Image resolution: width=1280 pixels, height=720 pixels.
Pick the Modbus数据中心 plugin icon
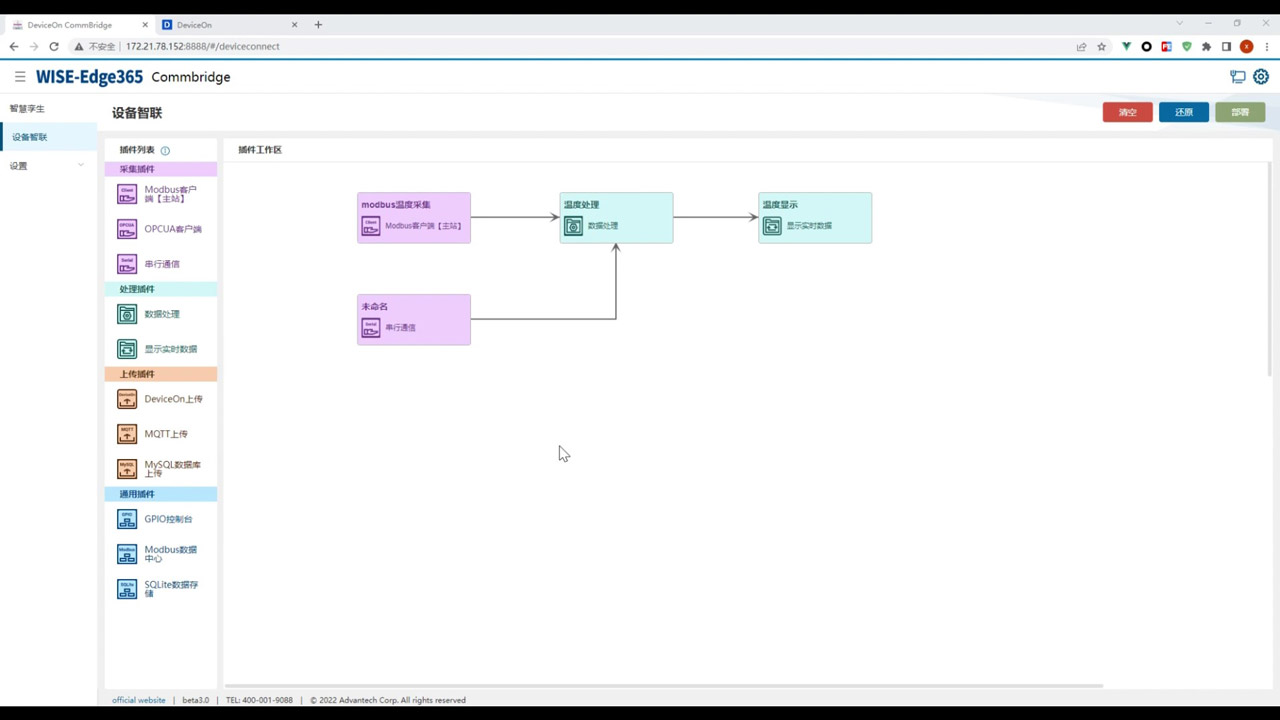pos(127,554)
